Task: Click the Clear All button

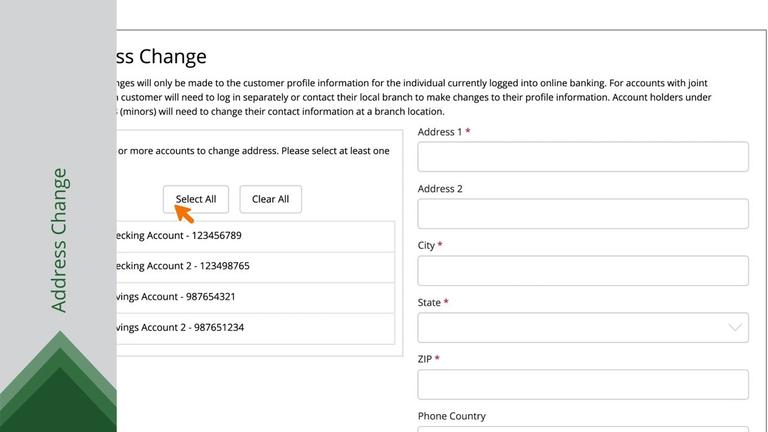Action: tap(270, 199)
